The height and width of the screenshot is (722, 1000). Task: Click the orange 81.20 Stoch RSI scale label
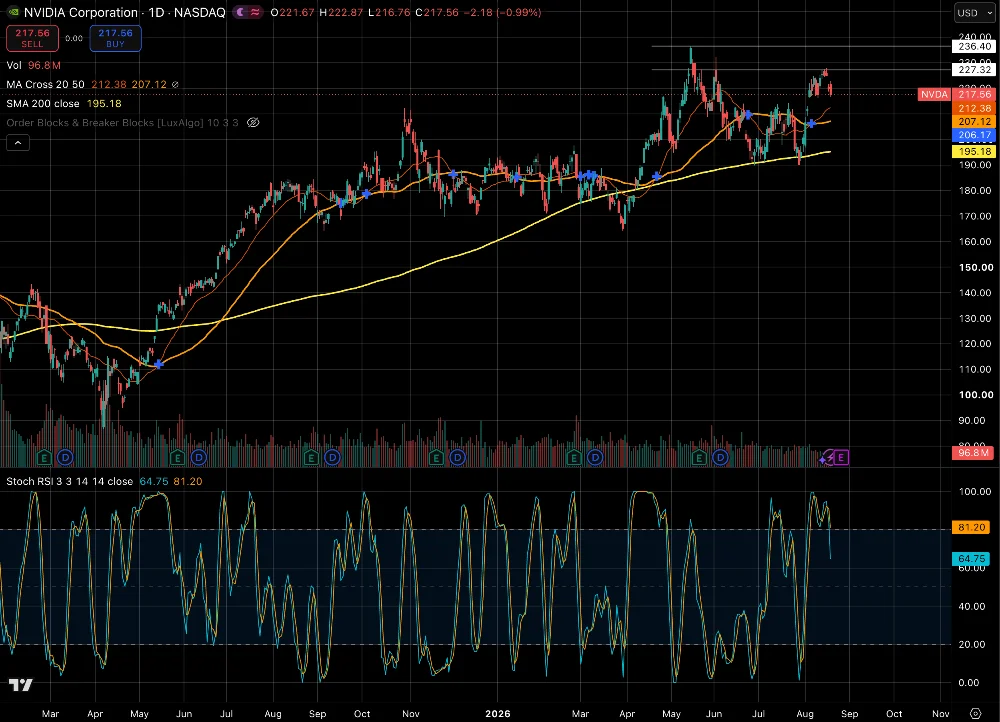[x=971, y=527]
